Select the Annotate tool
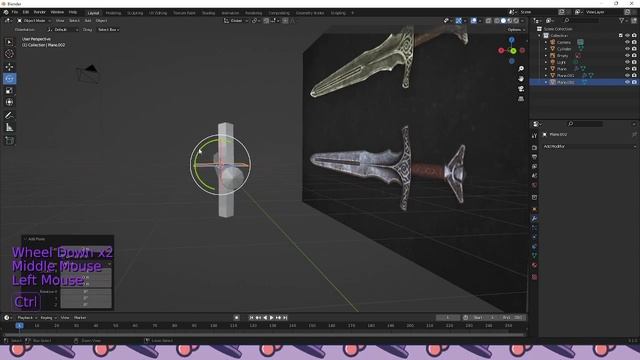 click(x=9, y=116)
